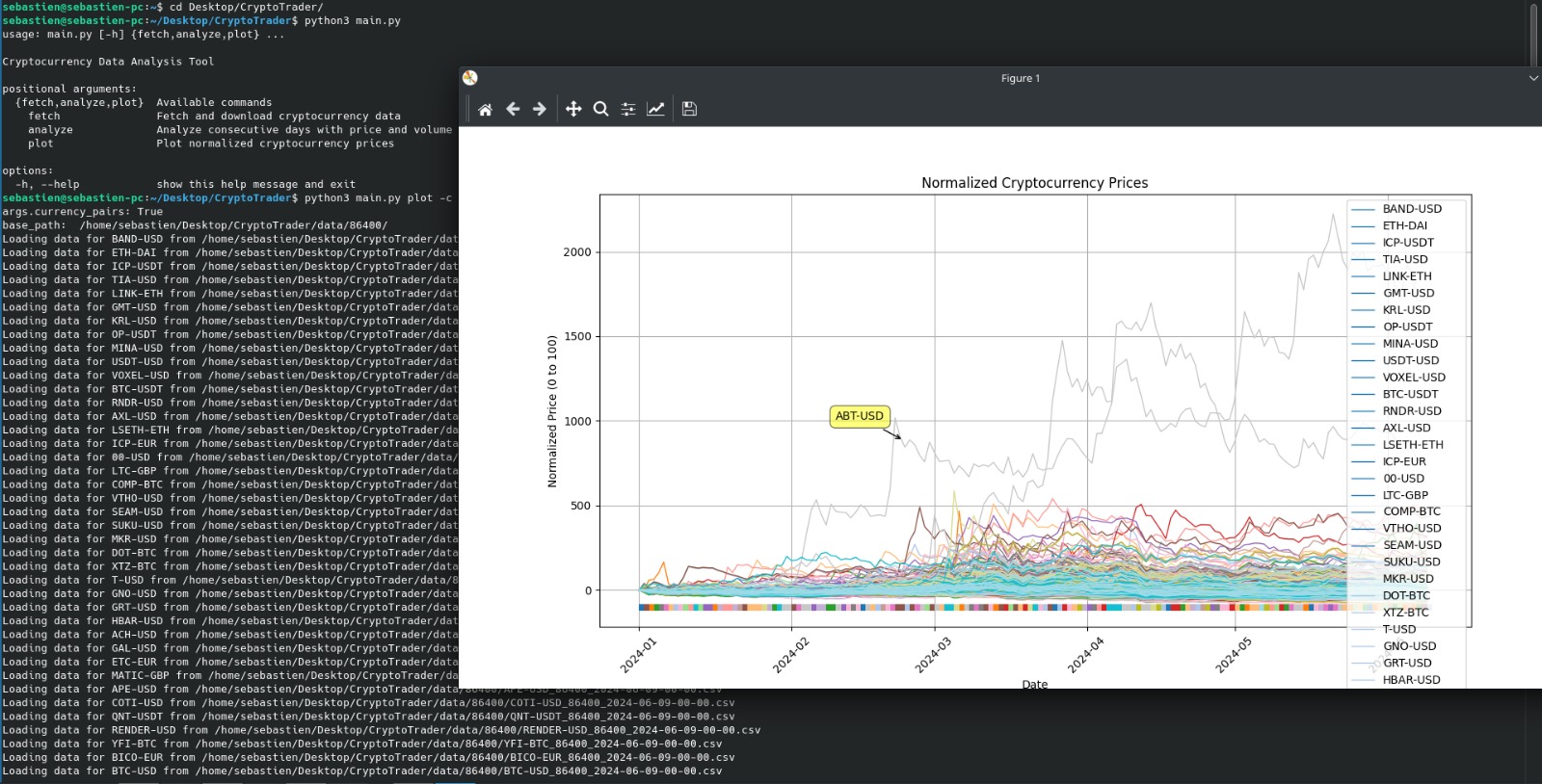Click the ETH-DAI legend entry
This screenshot has width=1542, height=784.
pyautogui.click(x=1390, y=225)
